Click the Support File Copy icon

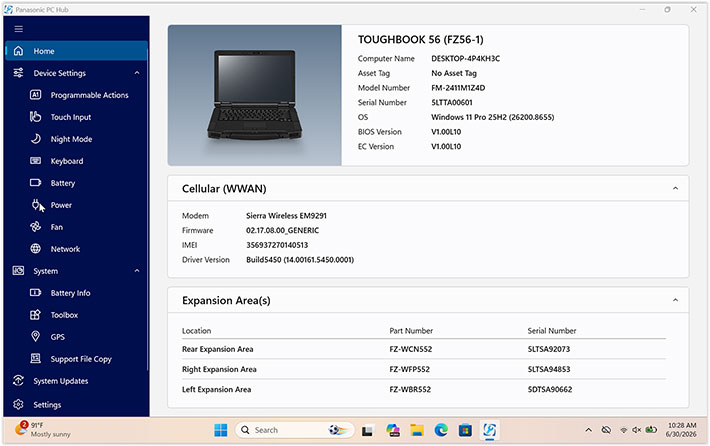click(x=35, y=358)
